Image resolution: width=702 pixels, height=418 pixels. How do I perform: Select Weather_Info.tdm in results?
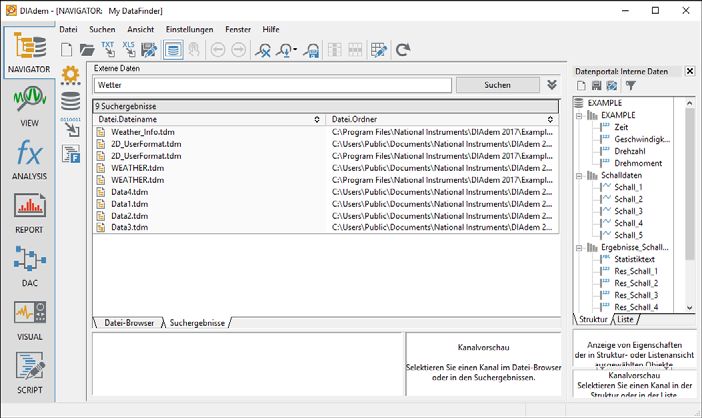click(x=143, y=132)
